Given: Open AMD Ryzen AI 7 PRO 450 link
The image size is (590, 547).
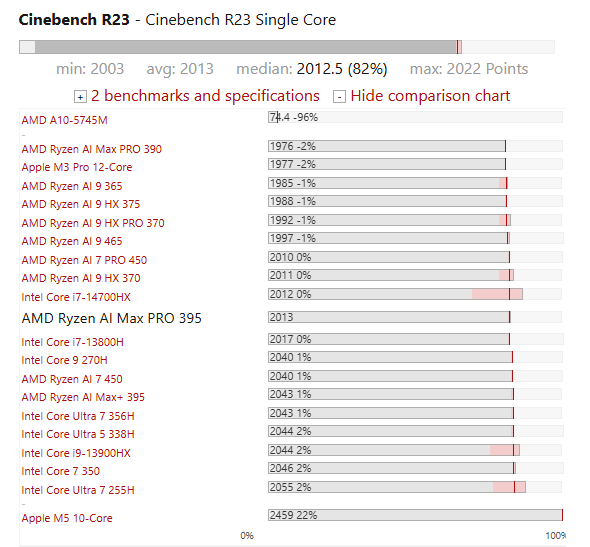Looking at the screenshot, I should [x=84, y=260].
